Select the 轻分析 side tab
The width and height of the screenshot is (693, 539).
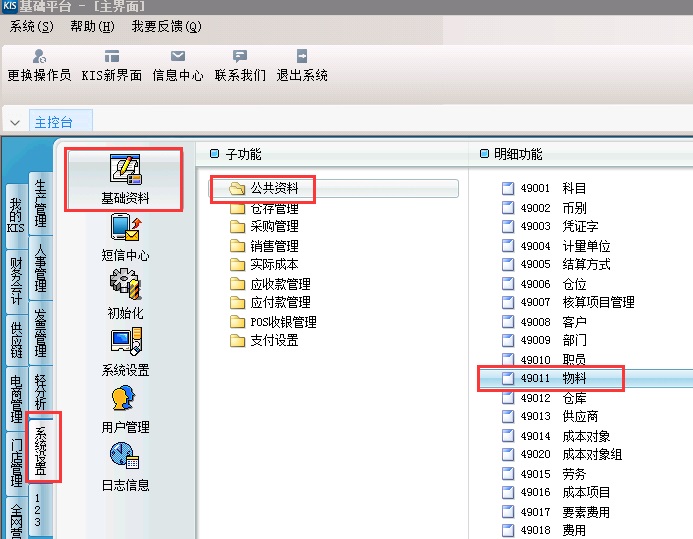tap(40, 391)
